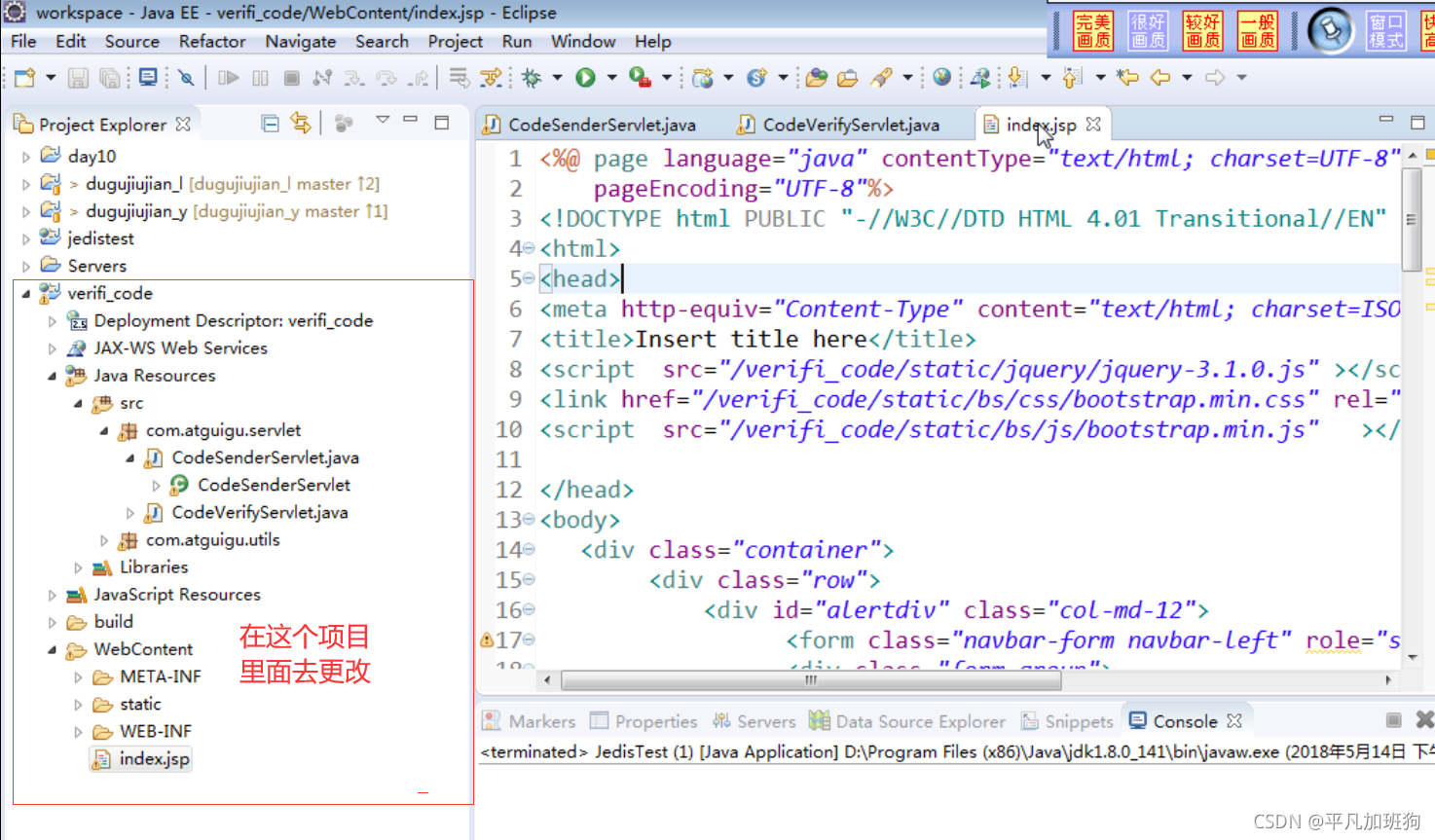Open the Refactor menu
This screenshot has width=1435, height=840.
tap(212, 42)
